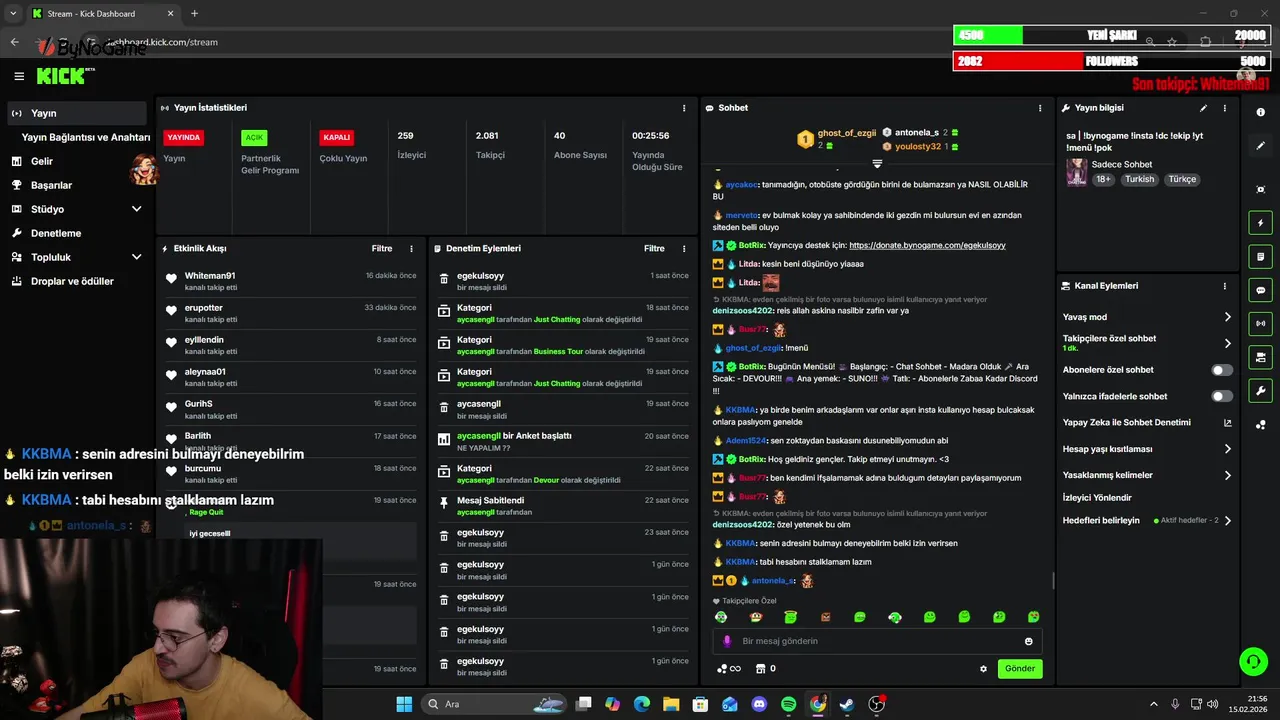Click the Turkish tag in Yayın bilgisi
The height and width of the screenshot is (720, 1280).
pos(1139,180)
